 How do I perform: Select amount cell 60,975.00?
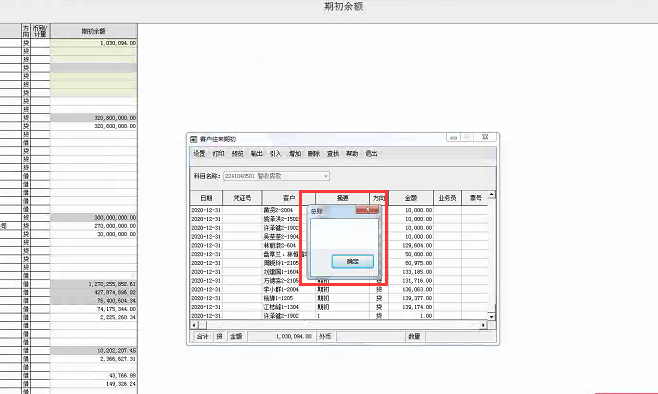click(411, 263)
